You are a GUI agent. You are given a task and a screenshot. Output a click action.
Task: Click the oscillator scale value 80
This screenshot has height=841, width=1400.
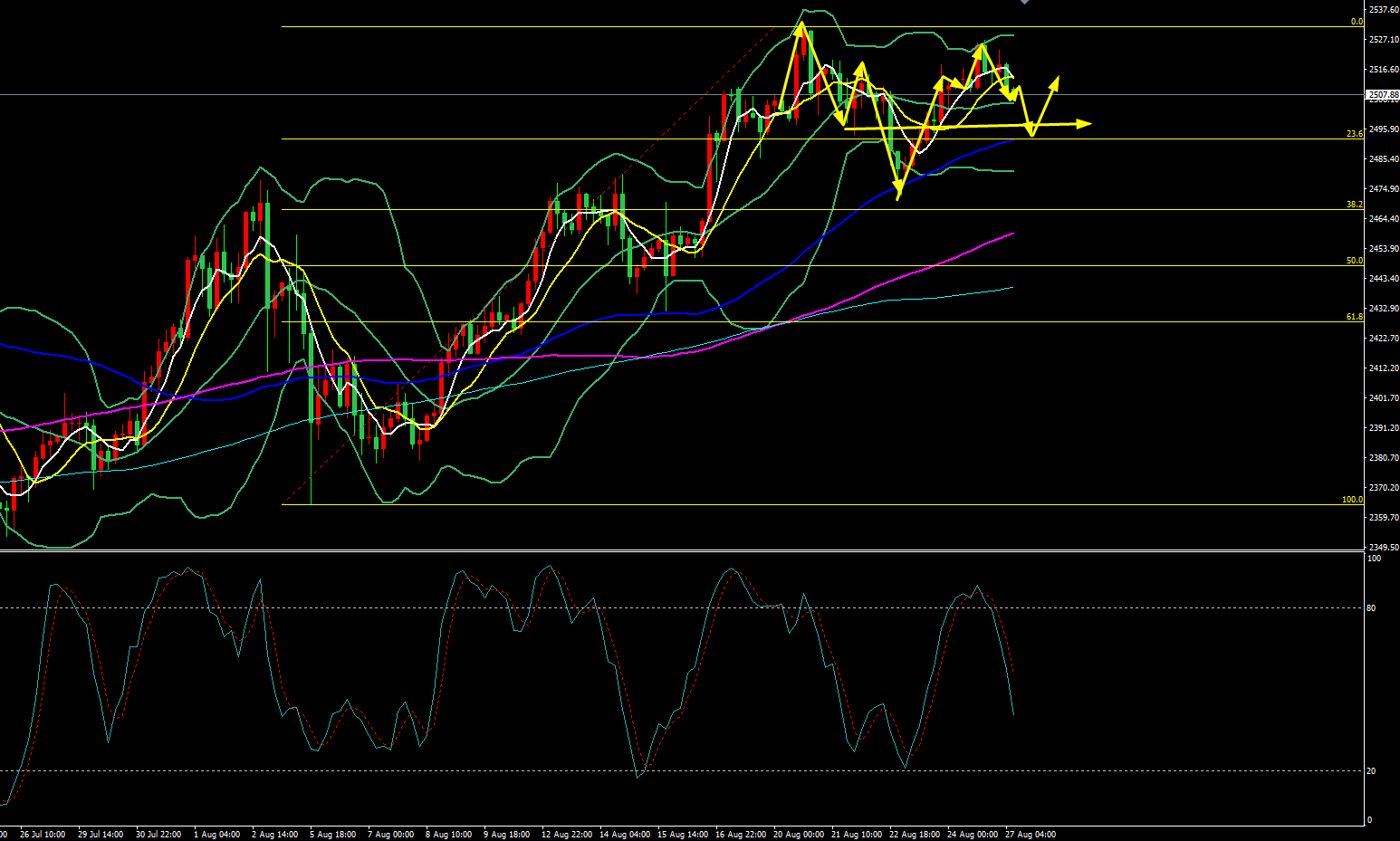click(1371, 608)
